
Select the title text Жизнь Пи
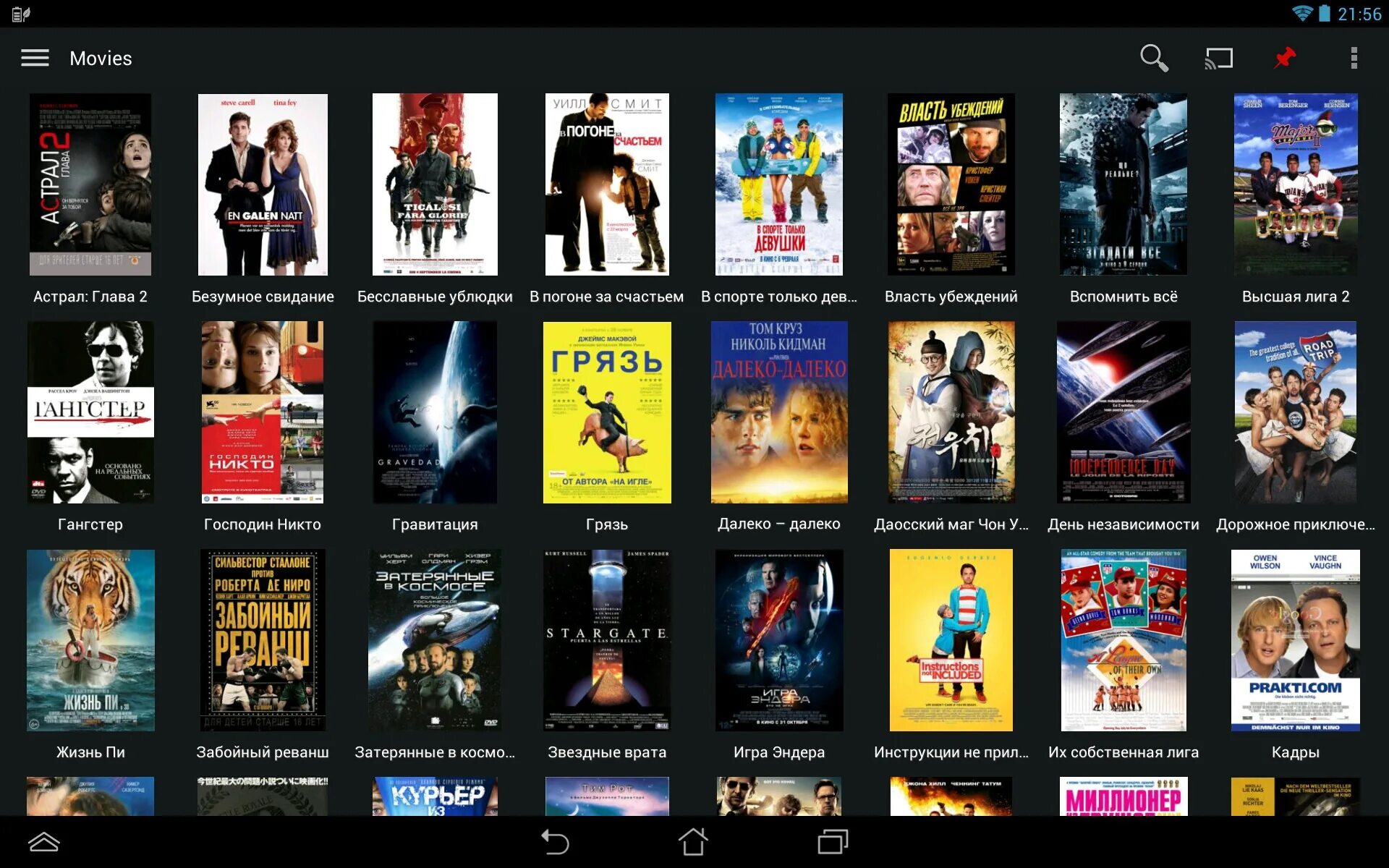[90, 752]
